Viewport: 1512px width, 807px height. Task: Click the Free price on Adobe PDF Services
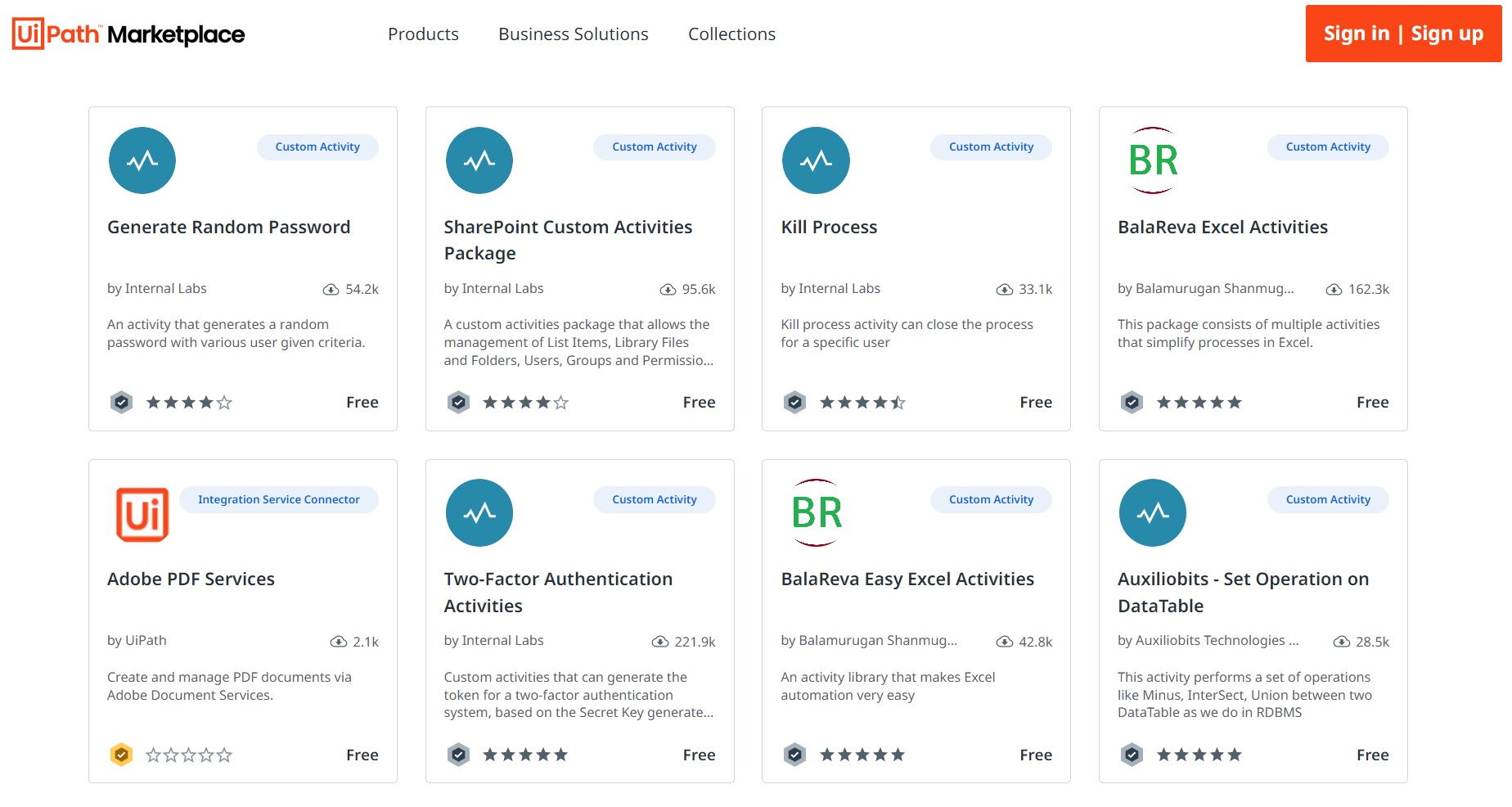click(x=362, y=755)
